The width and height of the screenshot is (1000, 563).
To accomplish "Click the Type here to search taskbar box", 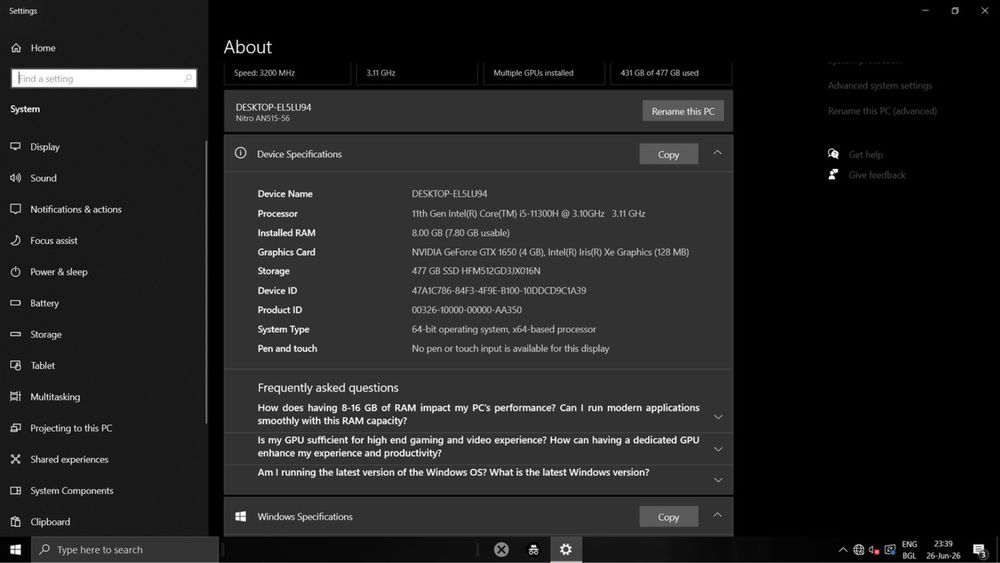I will point(125,550).
